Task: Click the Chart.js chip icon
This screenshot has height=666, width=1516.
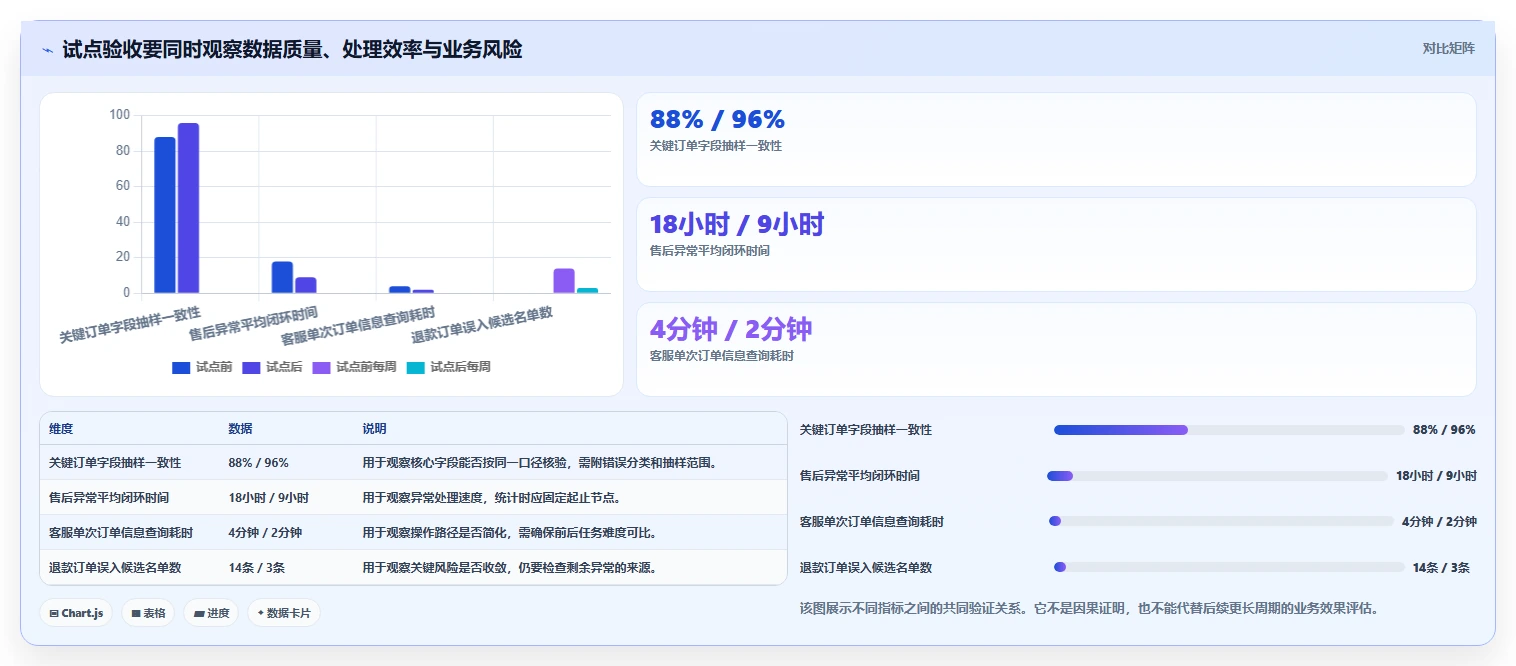Action: pyautogui.click(x=53, y=613)
